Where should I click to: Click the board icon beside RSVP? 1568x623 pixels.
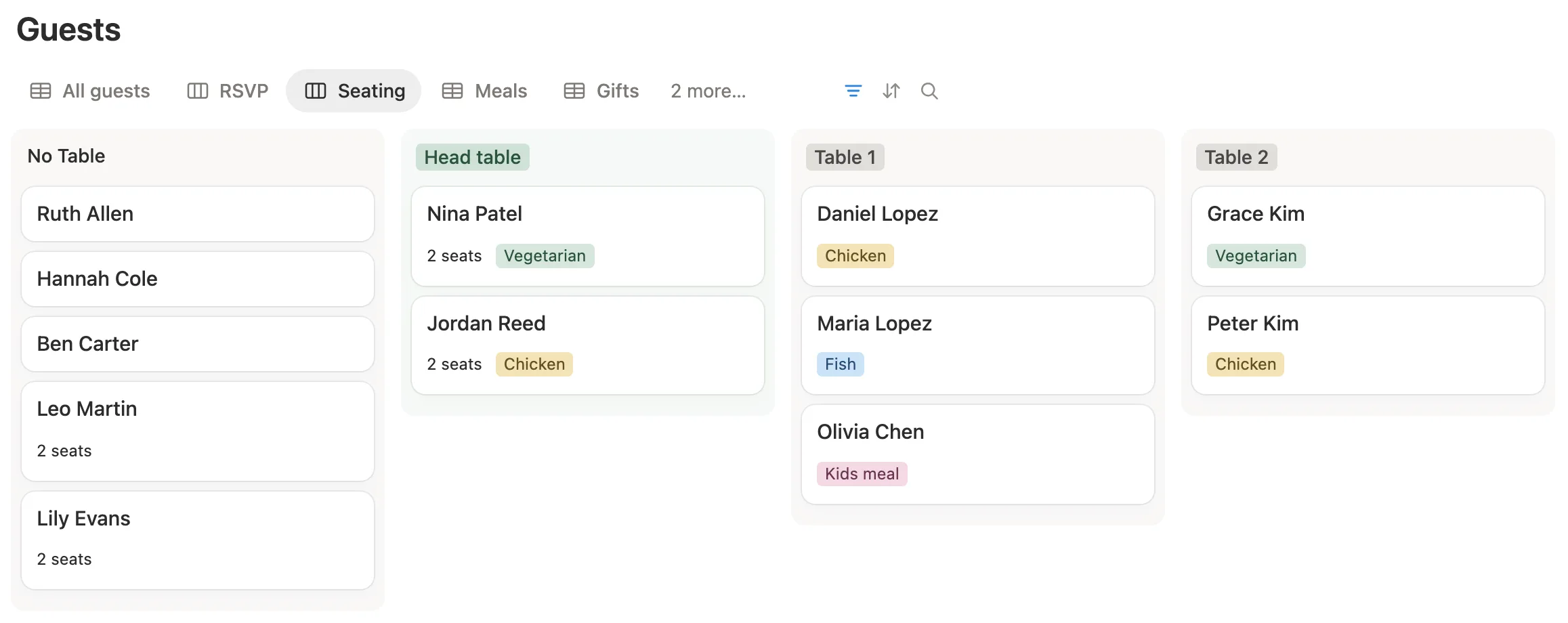pos(197,91)
